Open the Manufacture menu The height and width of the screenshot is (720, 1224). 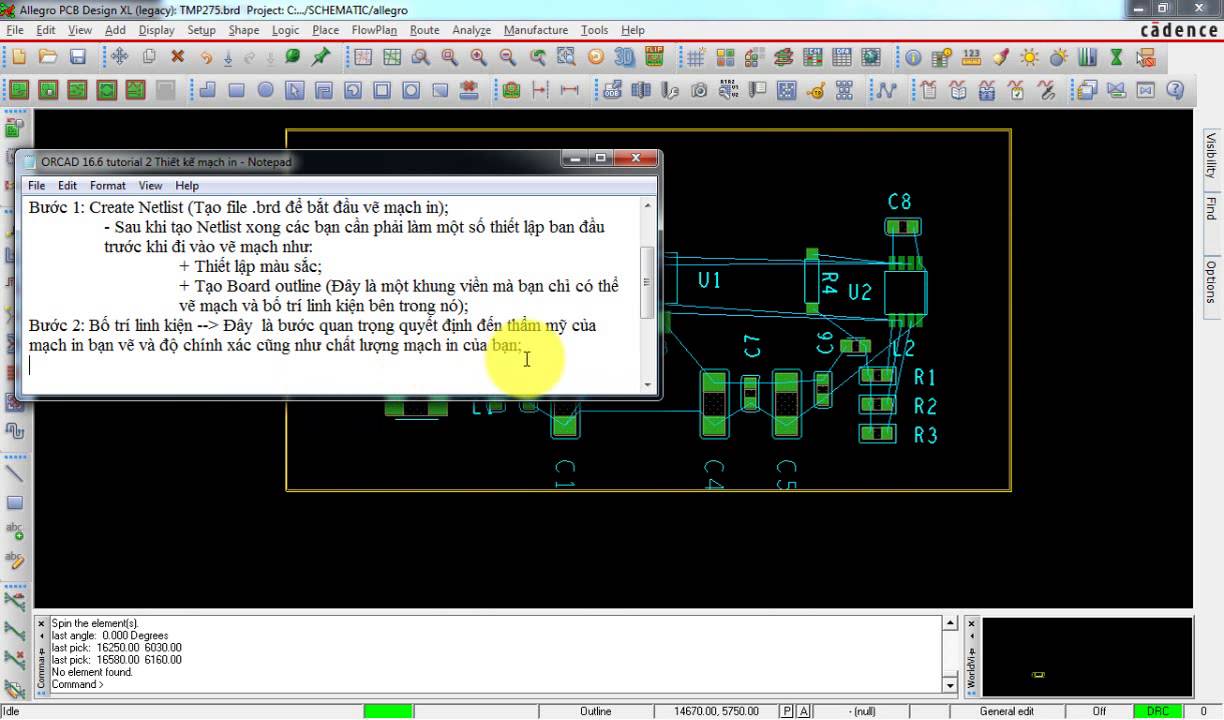coord(535,30)
